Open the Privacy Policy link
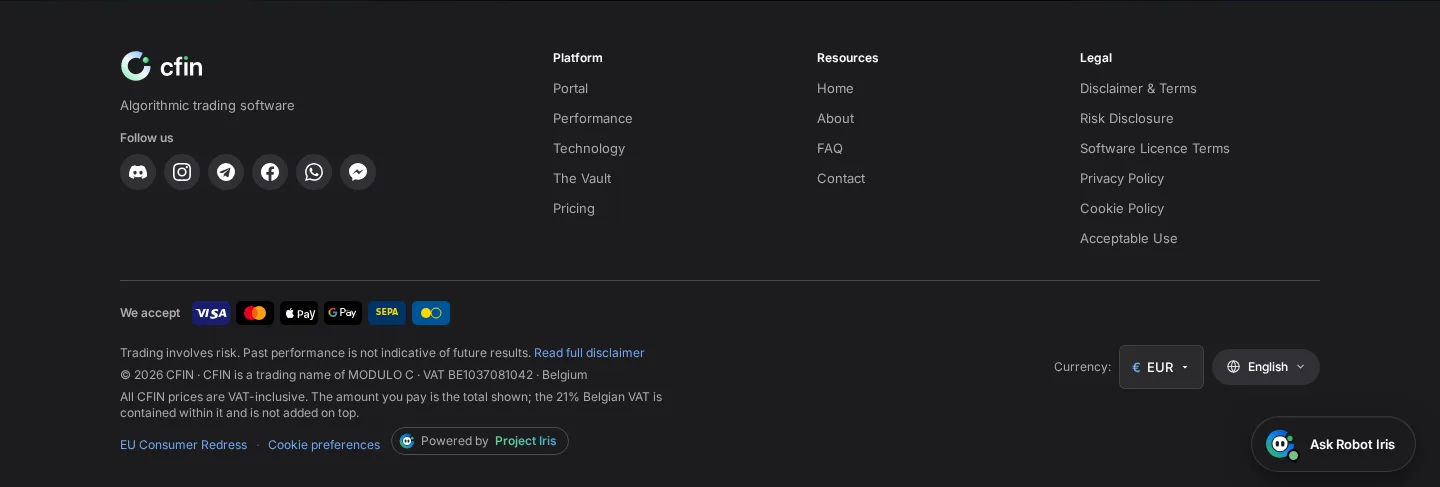Screen dimensions: 1440x487 [1122, 178]
